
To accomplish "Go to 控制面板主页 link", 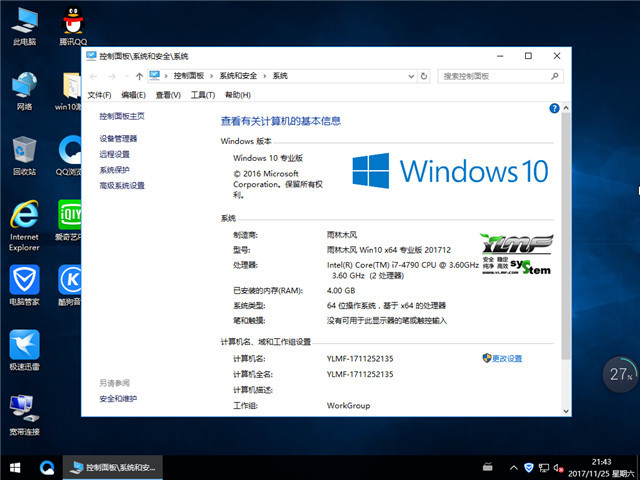I will (x=122, y=116).
